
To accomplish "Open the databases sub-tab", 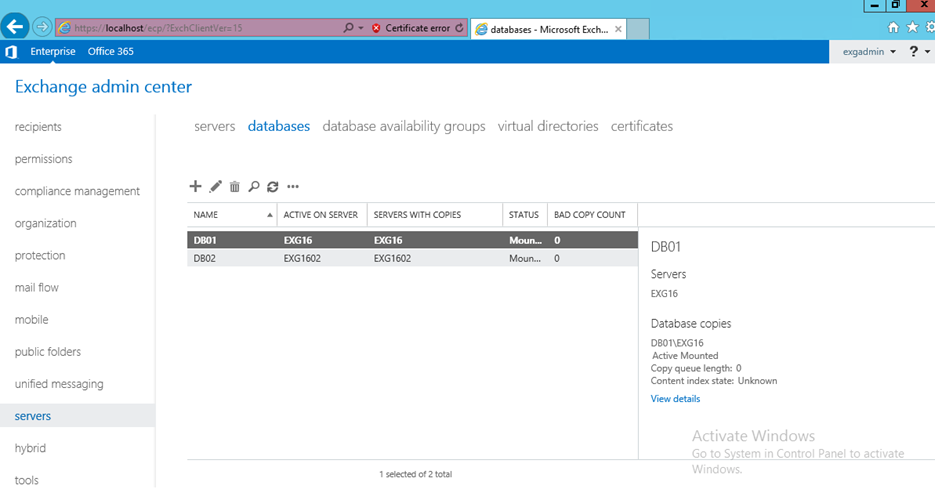I will pyautogui.click(x=278, y=126).
